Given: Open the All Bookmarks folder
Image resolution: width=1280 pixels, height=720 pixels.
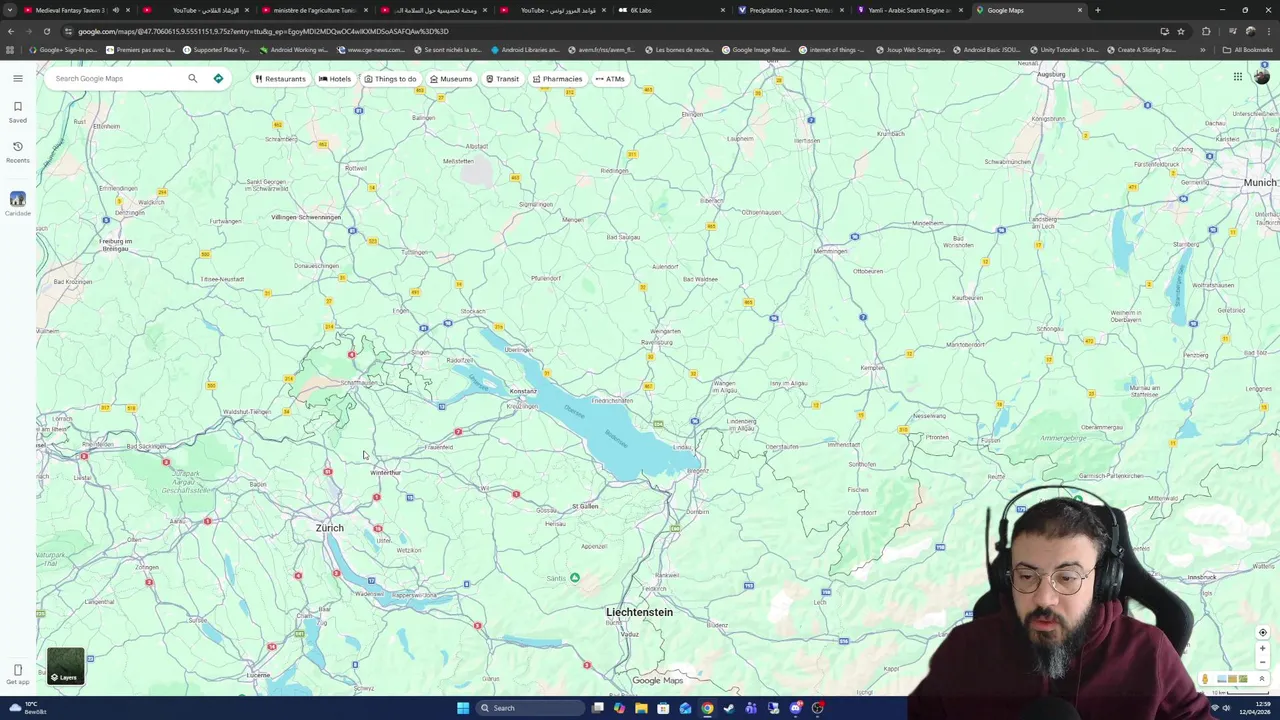Looking at the screenshot, I should (1247, 50).
